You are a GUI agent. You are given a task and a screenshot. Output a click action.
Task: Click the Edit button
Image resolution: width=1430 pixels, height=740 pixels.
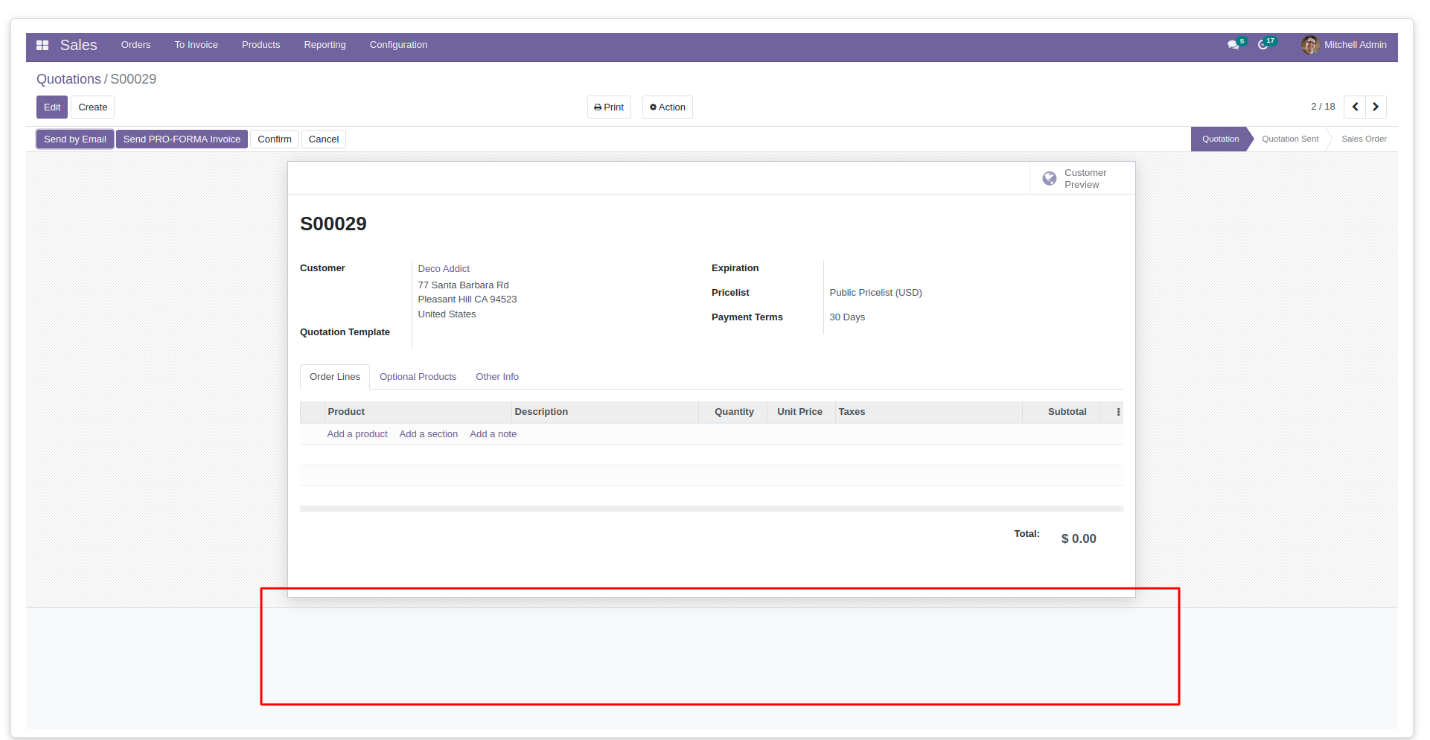(52, 107)
